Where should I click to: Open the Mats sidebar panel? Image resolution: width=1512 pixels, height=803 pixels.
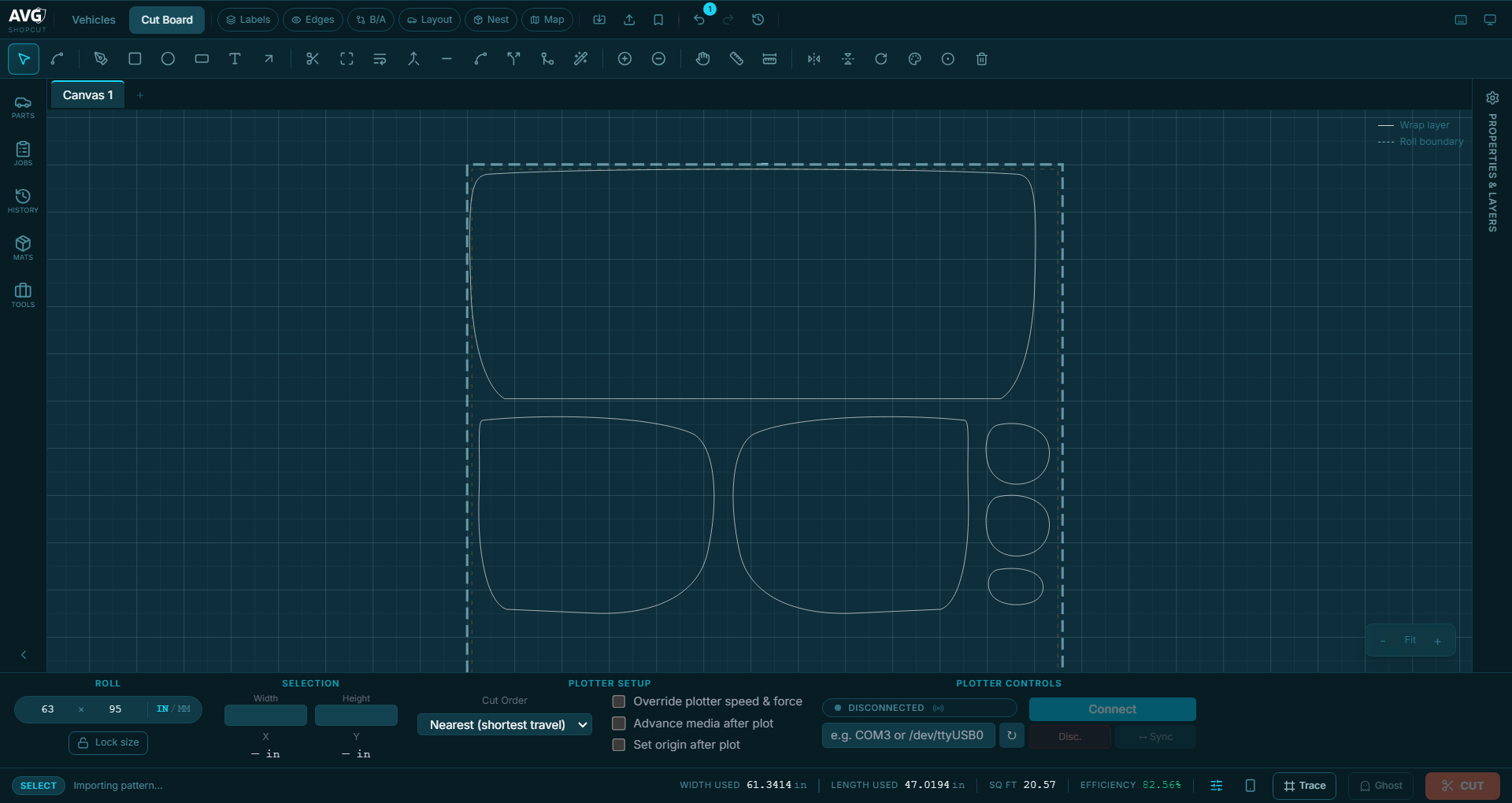pos(23,249)
